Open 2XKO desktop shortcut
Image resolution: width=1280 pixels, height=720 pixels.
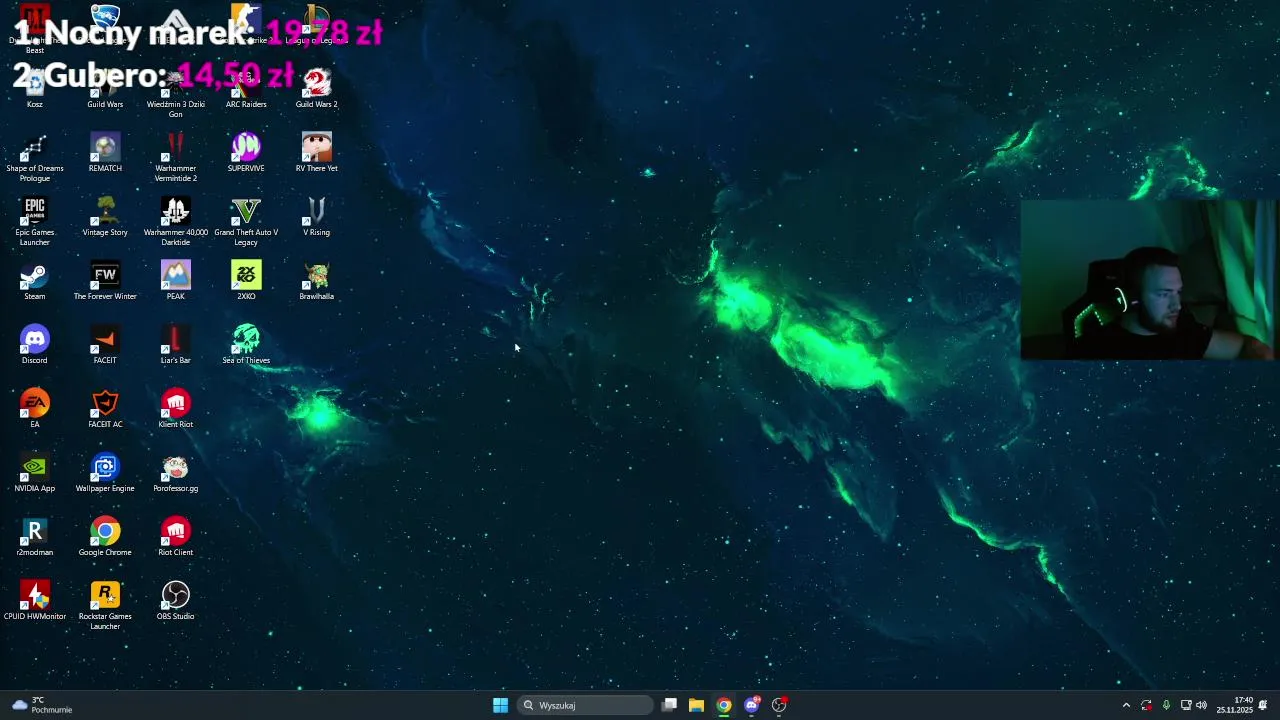point(246,280)
